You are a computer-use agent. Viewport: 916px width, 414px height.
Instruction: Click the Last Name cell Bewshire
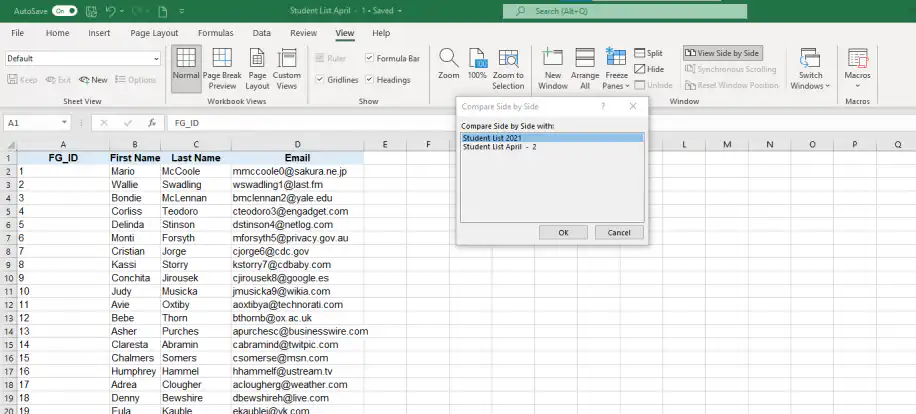196,398
